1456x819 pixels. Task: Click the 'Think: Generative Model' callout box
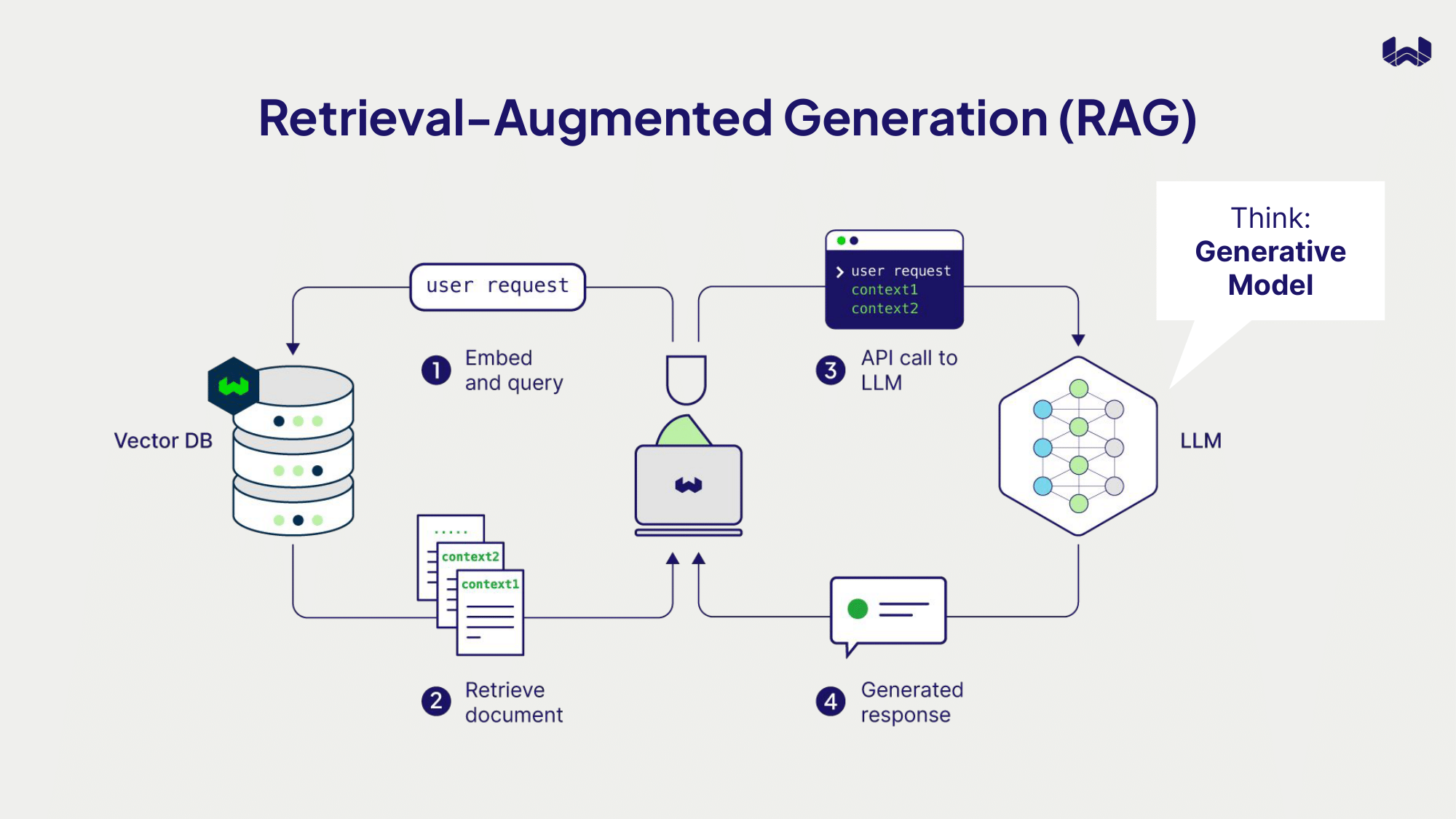(1270, 250)
